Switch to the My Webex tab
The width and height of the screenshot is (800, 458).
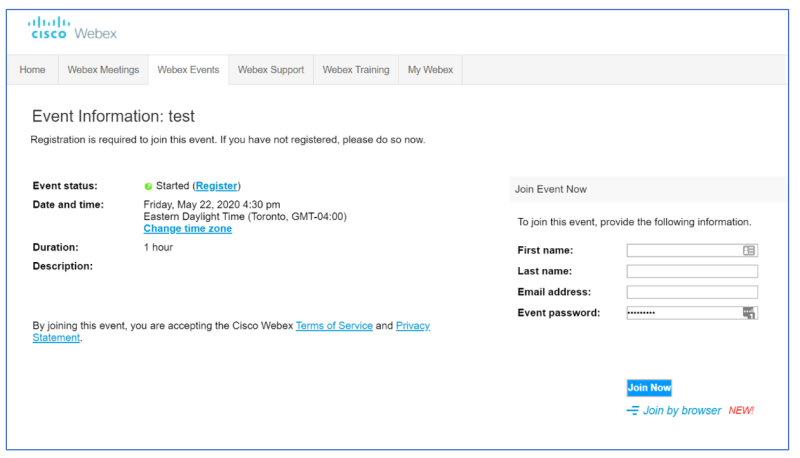[430, 70]
